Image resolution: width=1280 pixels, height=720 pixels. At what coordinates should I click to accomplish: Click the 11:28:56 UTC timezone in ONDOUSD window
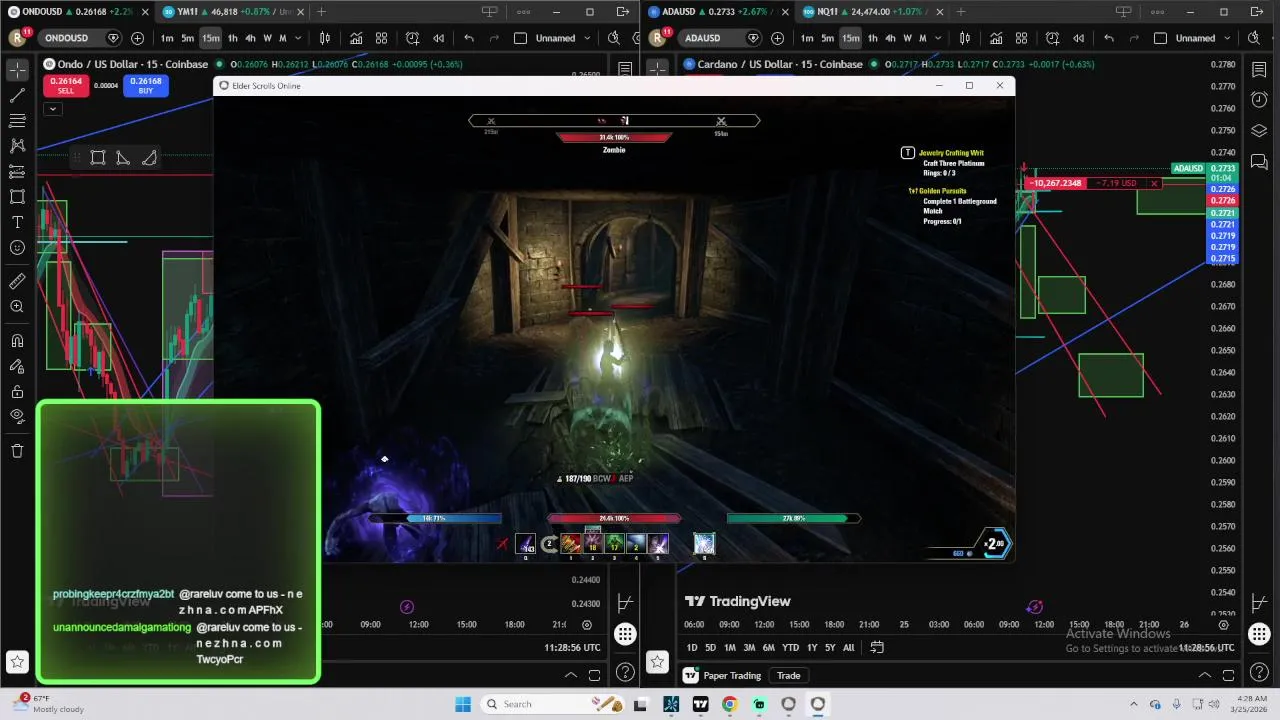(x=573, y=647)
